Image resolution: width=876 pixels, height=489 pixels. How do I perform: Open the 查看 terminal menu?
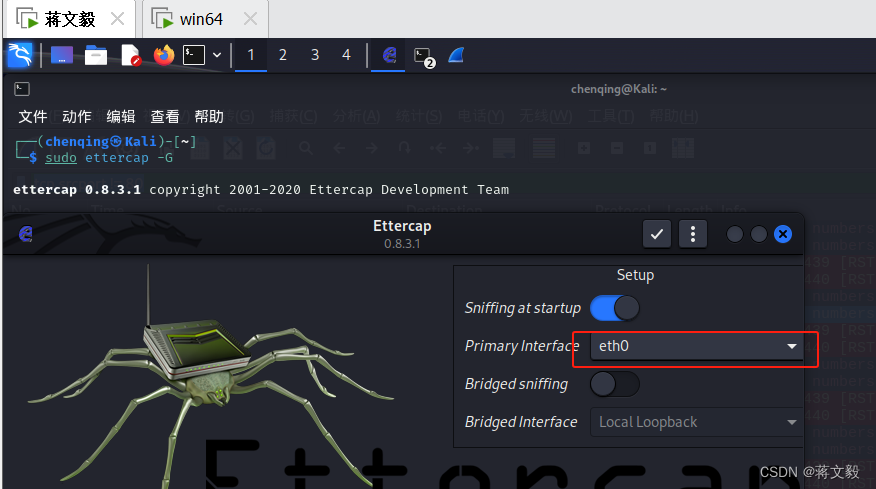click(x=165, y=116)
